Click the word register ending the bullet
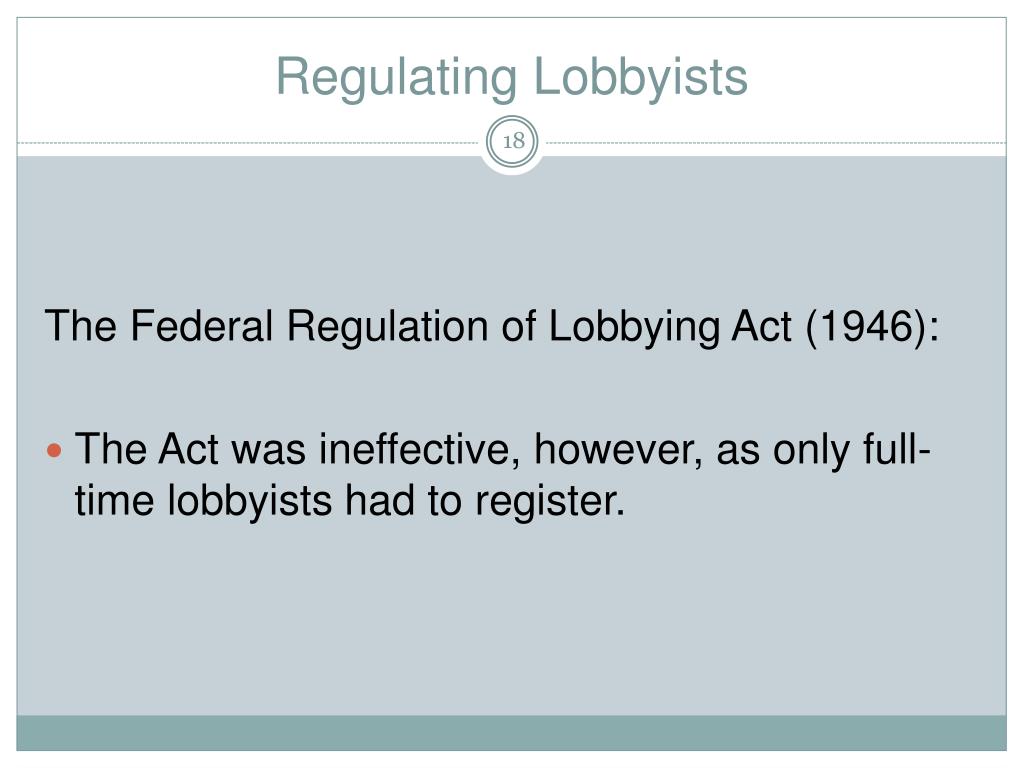 (x=550, y=502)
